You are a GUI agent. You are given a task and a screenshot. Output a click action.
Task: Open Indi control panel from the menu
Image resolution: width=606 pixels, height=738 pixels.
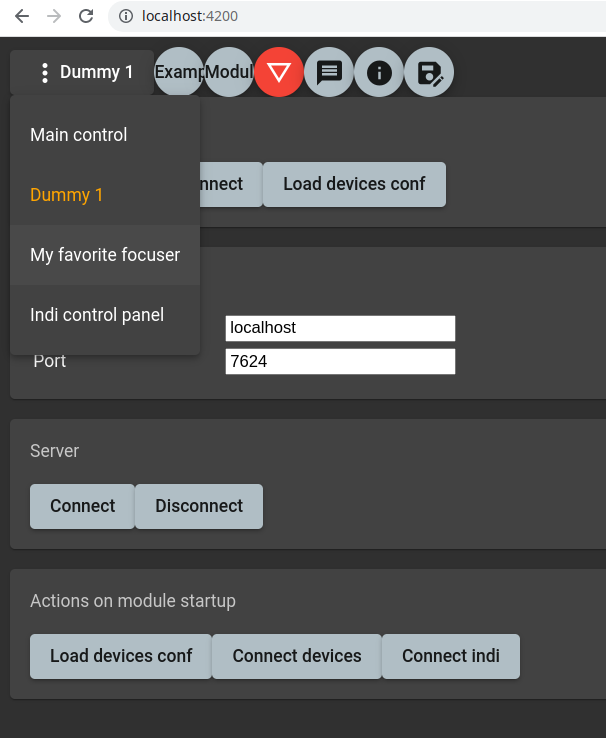pos(97,315)
